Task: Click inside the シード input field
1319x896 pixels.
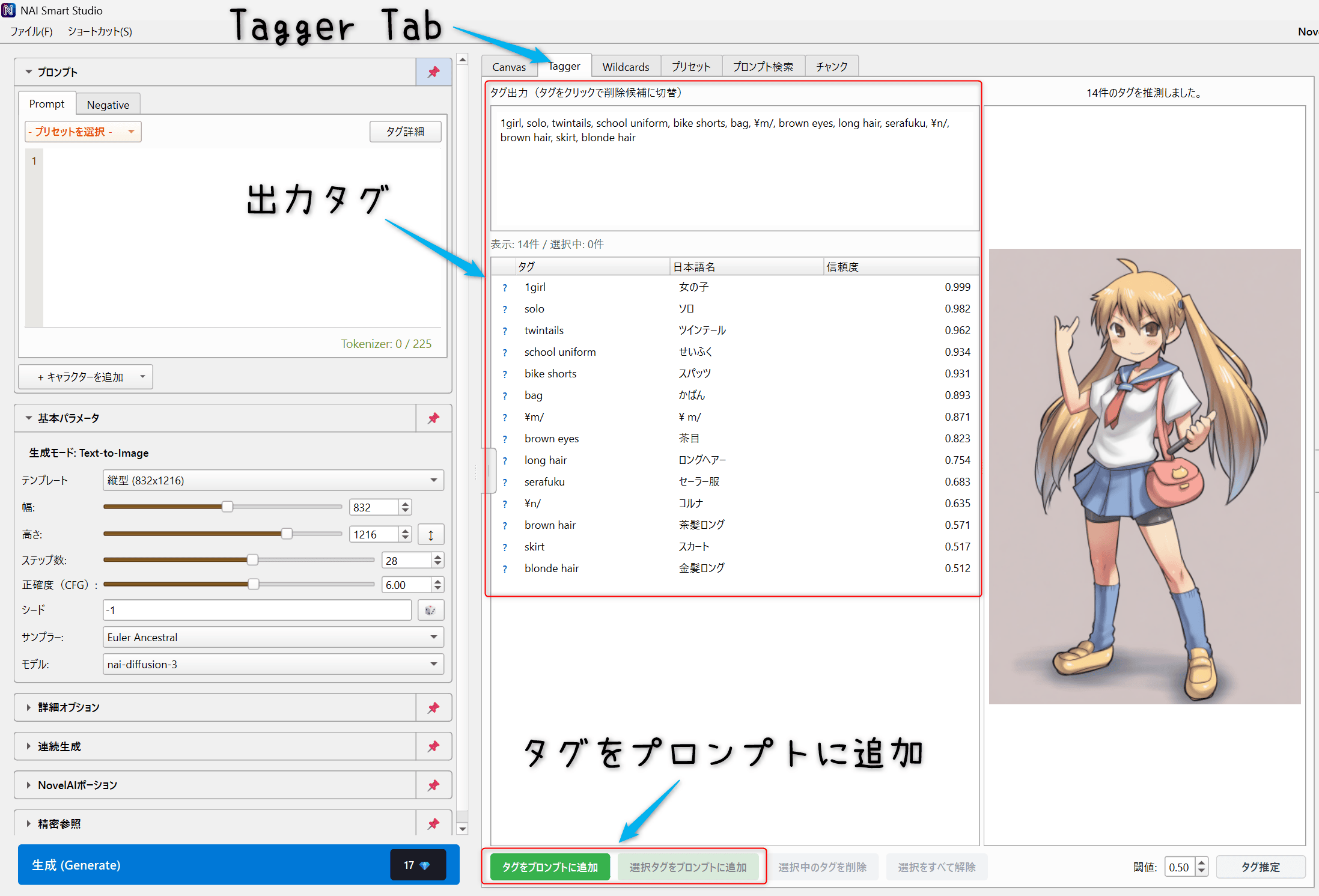Action: click(x=257, y=610)
